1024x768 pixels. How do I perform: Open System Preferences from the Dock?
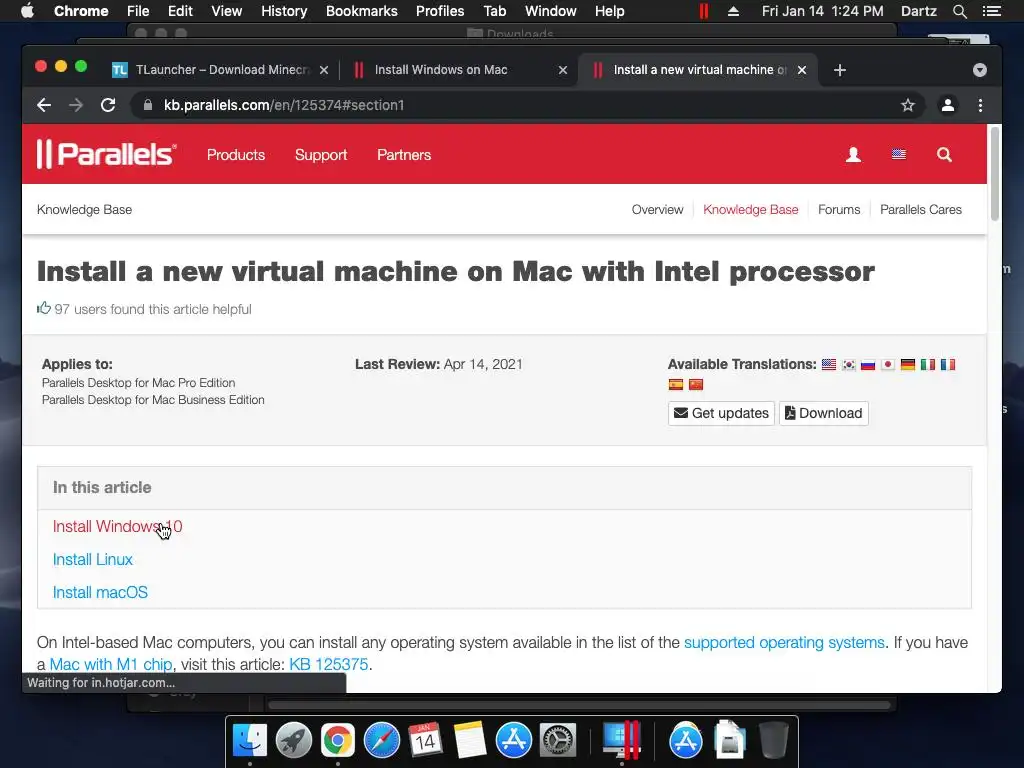click(x=558, y=740)
